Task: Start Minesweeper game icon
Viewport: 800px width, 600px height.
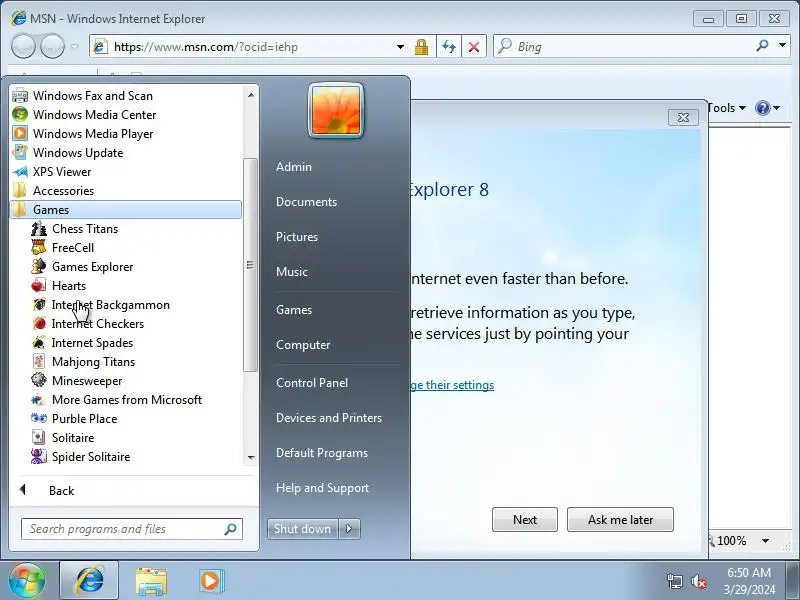Action: (39, 381)
